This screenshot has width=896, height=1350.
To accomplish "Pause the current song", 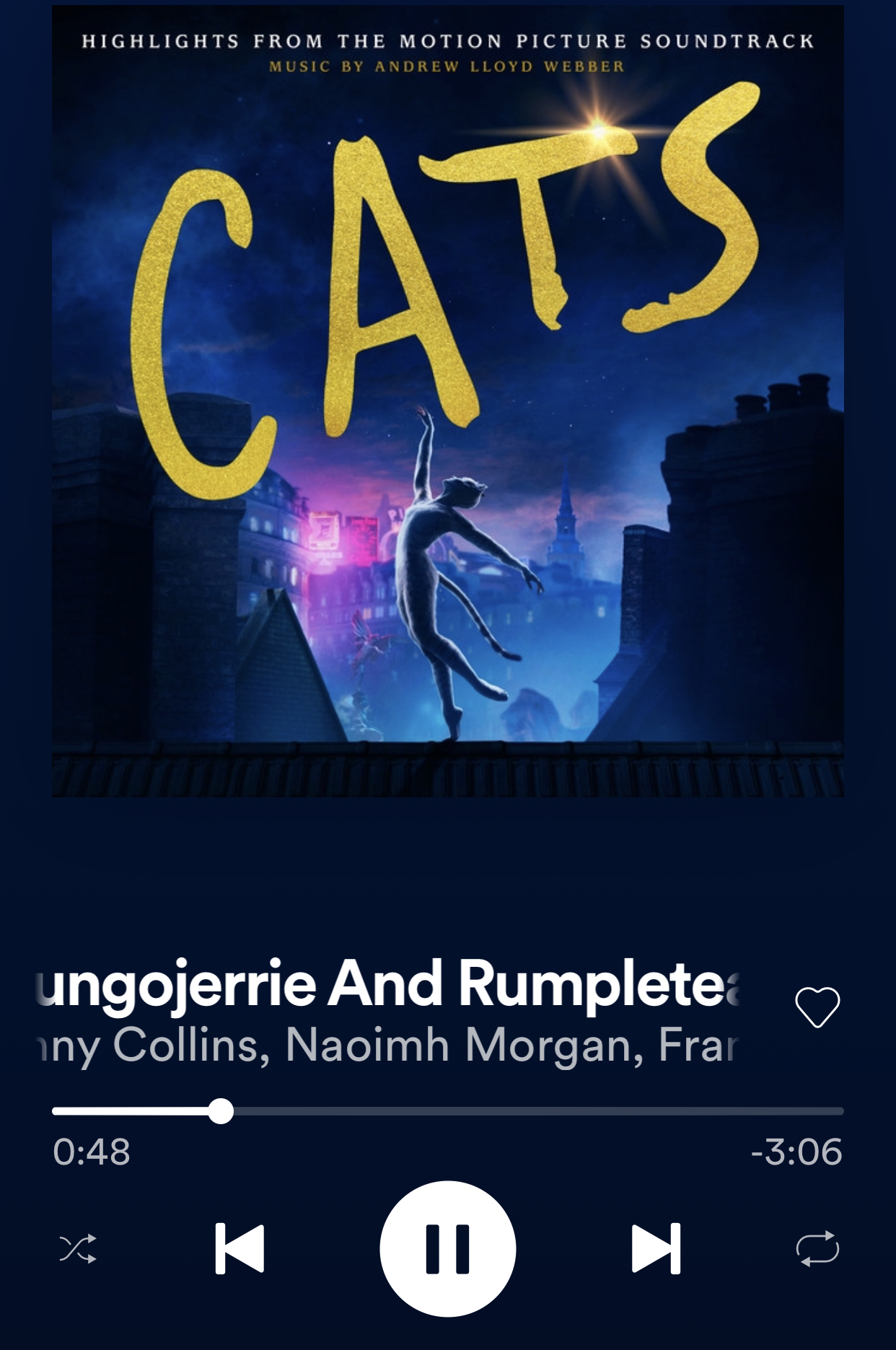I will pos(448,1248).
